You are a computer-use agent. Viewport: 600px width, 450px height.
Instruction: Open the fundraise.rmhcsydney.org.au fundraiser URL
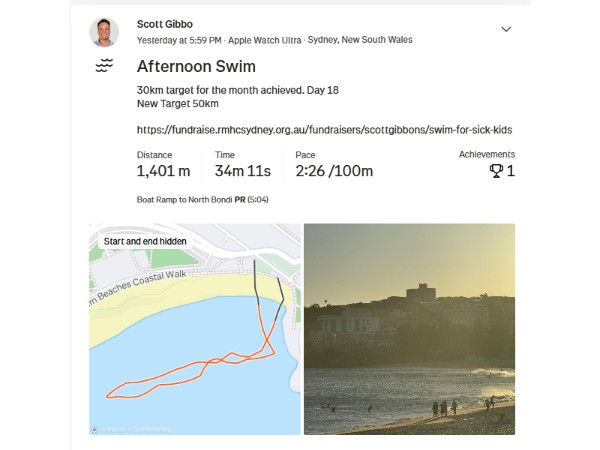click(x=325, y=129)
